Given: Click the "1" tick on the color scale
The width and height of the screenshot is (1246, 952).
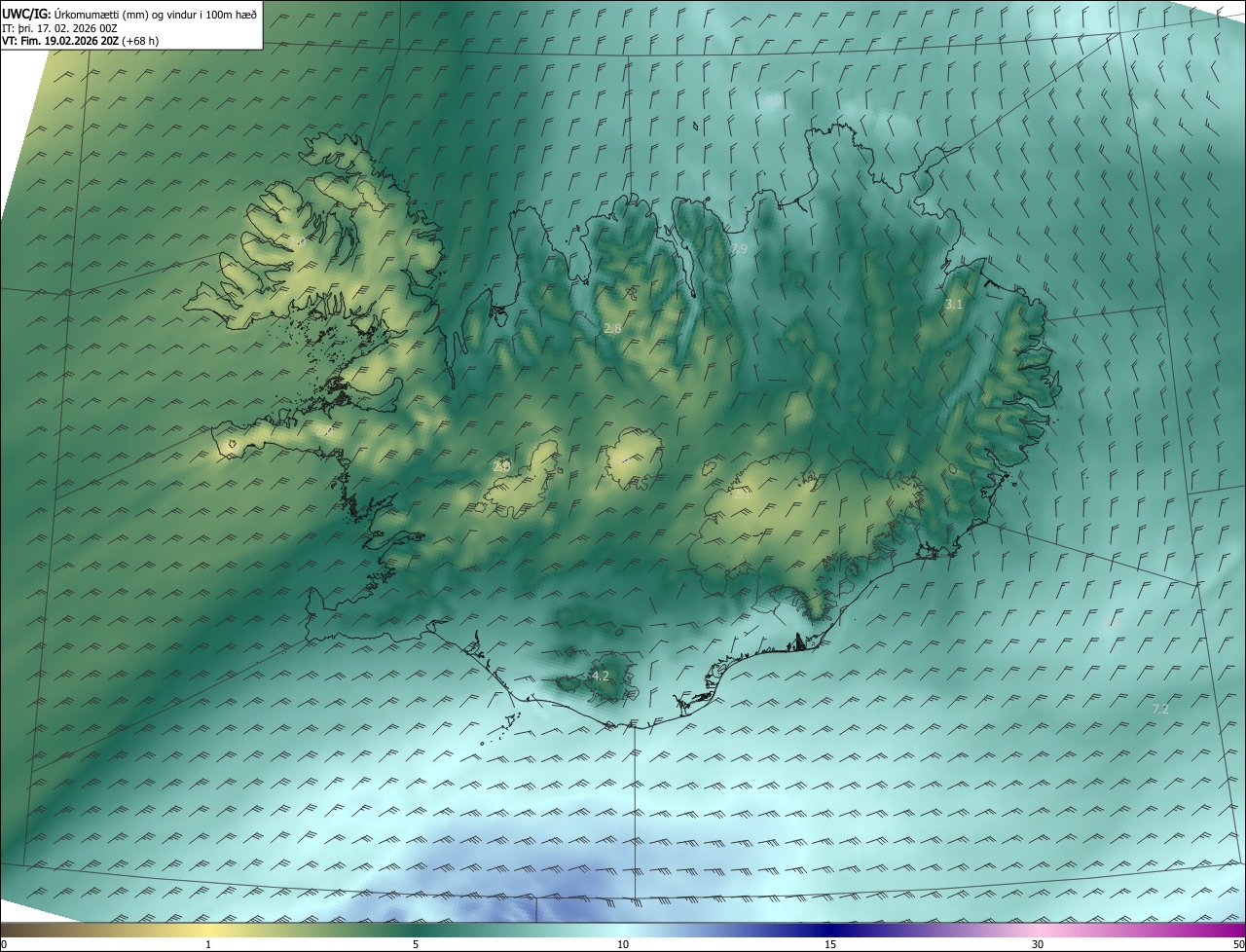Looking at the screenshot, I should point(208,945).
